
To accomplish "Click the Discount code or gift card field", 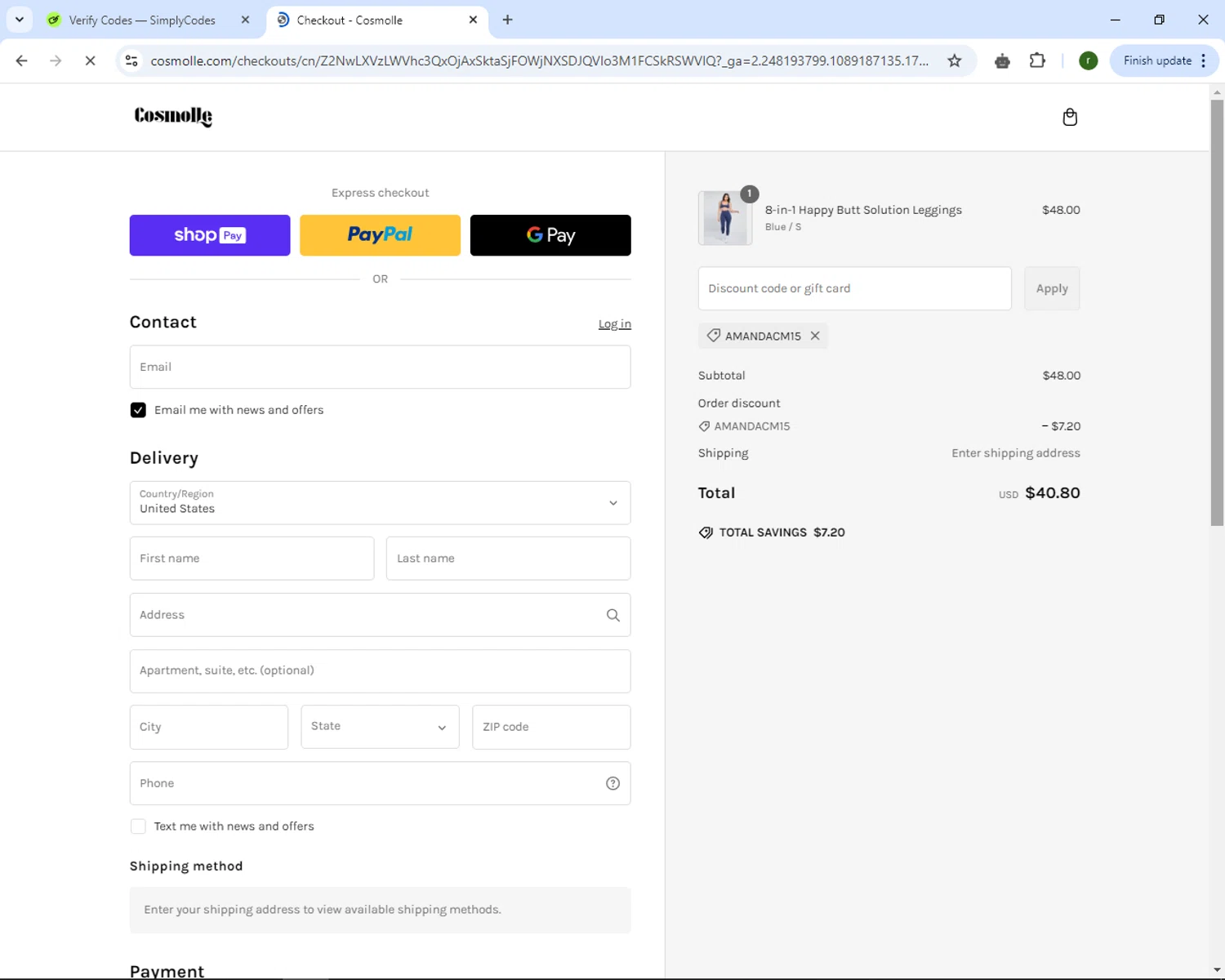I will click(x=854, y=288).
